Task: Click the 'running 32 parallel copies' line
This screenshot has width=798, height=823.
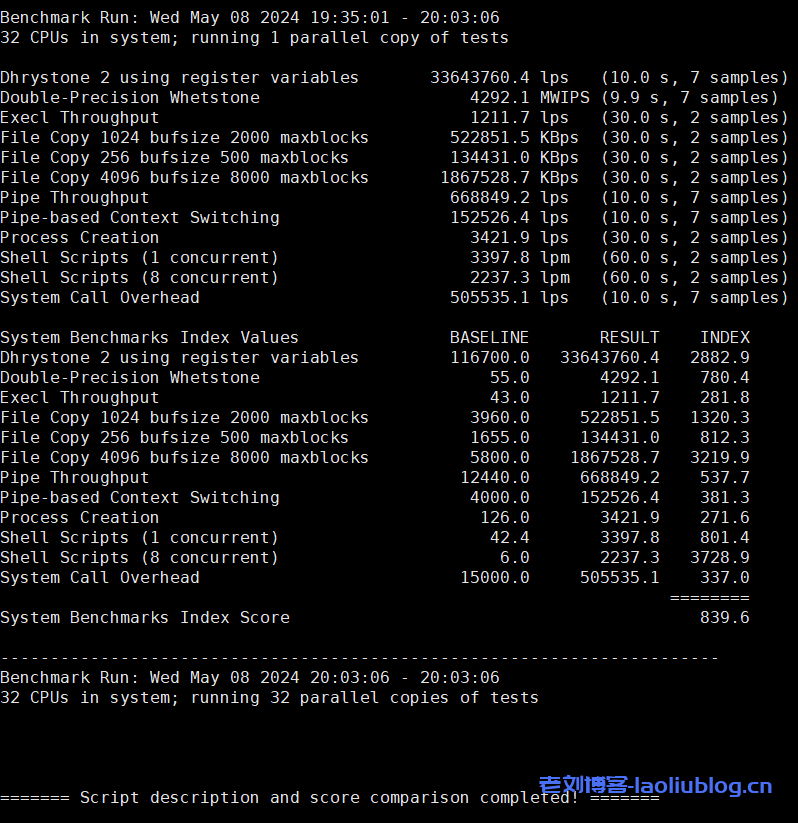Action: tap(269, 698)
